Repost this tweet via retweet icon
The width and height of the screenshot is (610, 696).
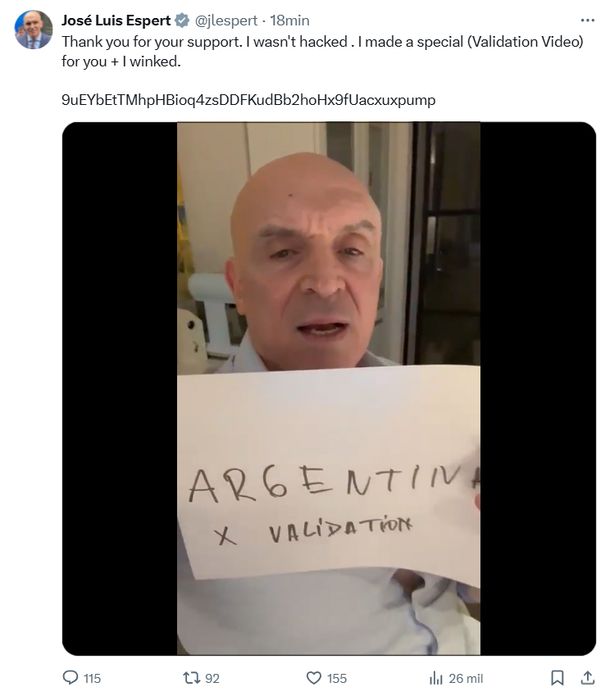point(191,677)
